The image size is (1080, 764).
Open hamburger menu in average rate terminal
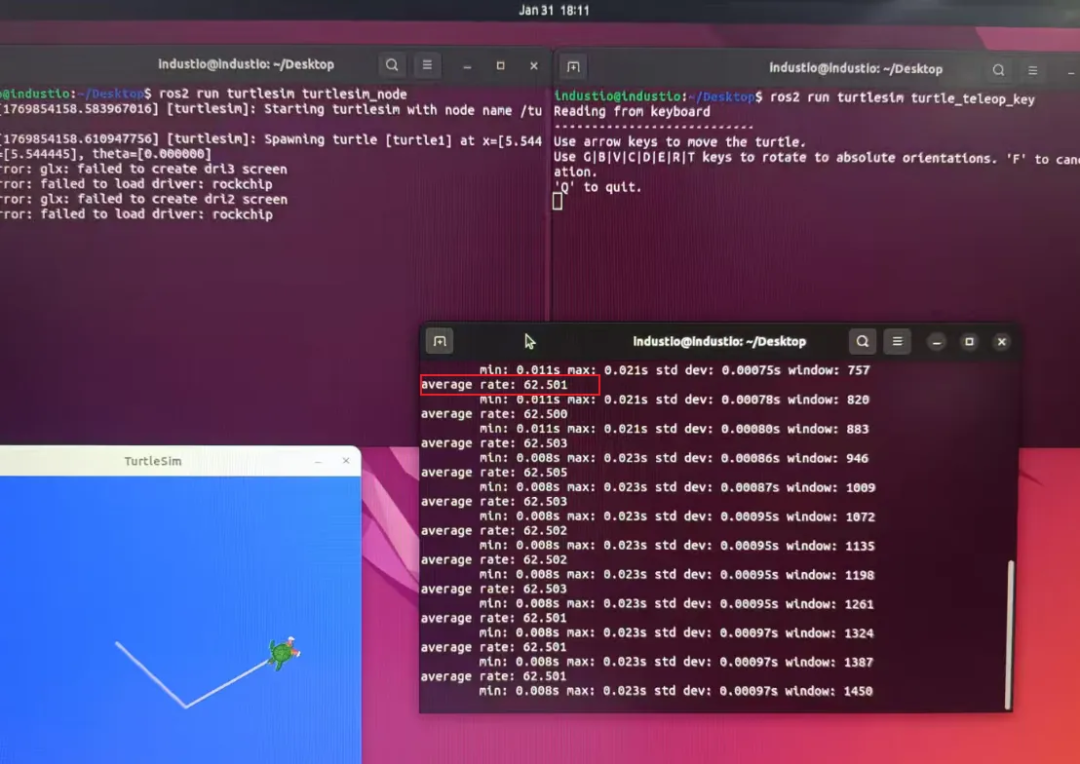coord(897,341)
